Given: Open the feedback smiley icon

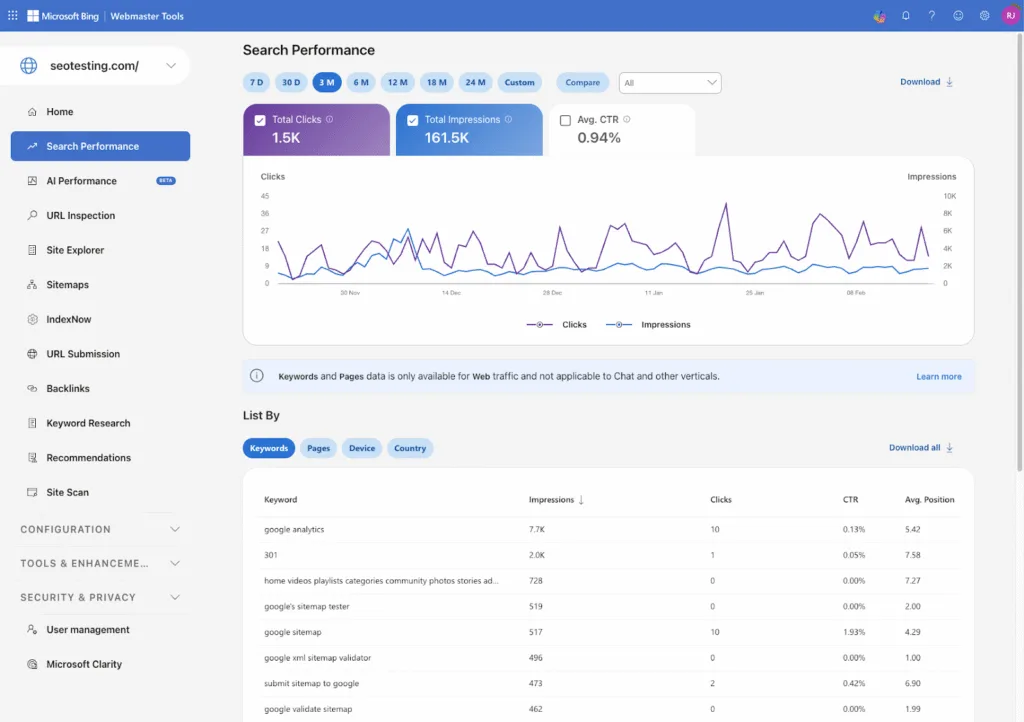Looking at the screenshot, I should [x=956, y=15].
